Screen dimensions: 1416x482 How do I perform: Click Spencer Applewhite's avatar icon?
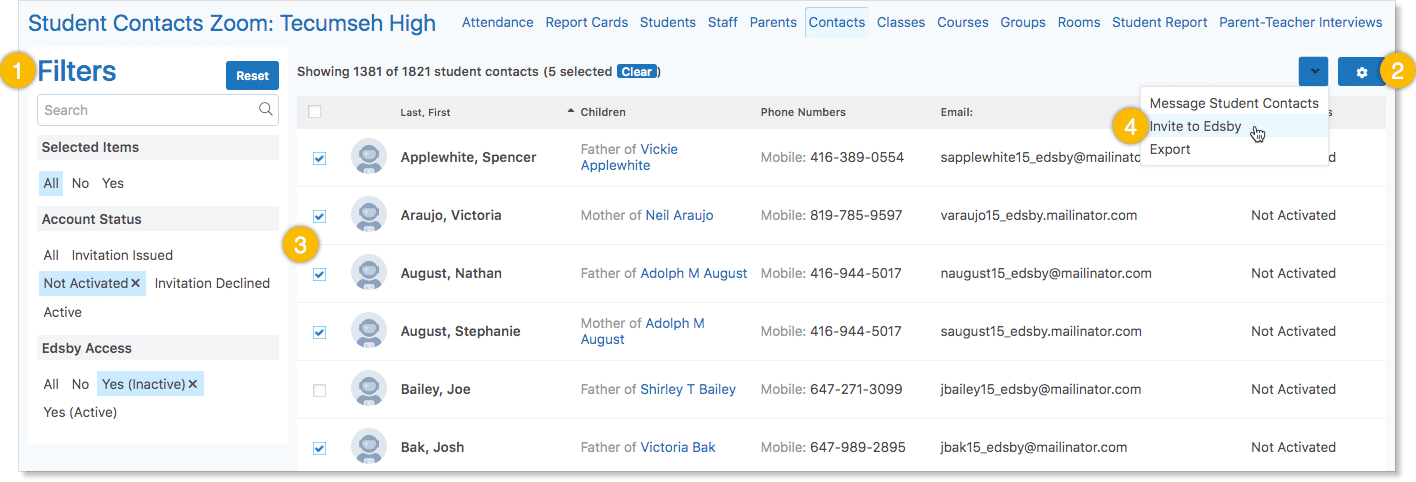click(x=369, y=157)
